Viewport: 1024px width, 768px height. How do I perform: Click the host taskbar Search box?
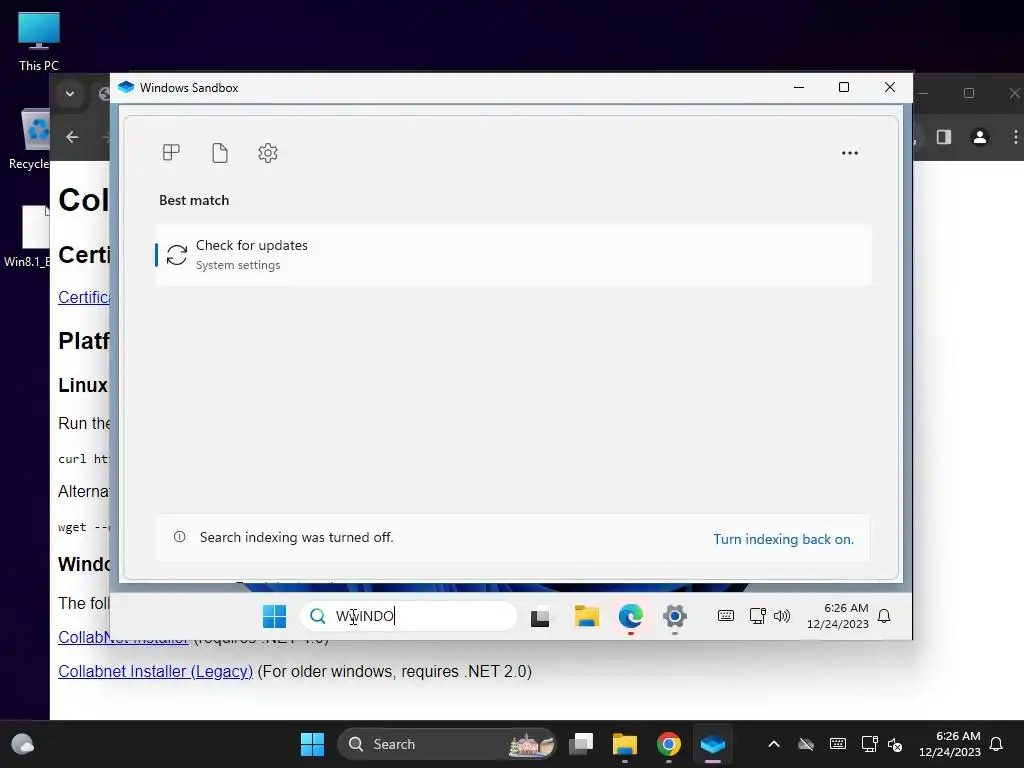(x=447, y=744)
